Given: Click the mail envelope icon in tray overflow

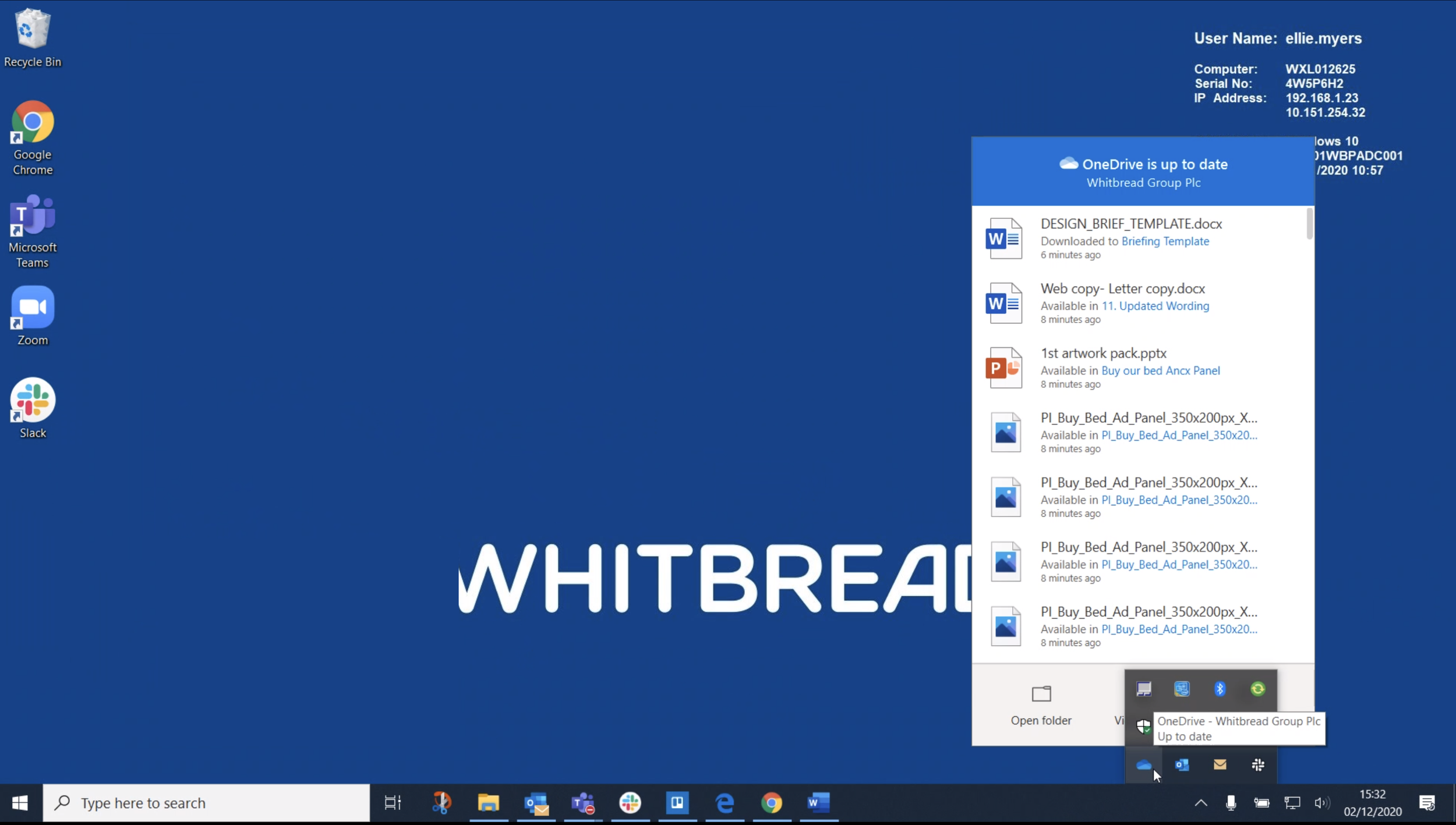Looking at the screenshot, I should point(1220,764).
